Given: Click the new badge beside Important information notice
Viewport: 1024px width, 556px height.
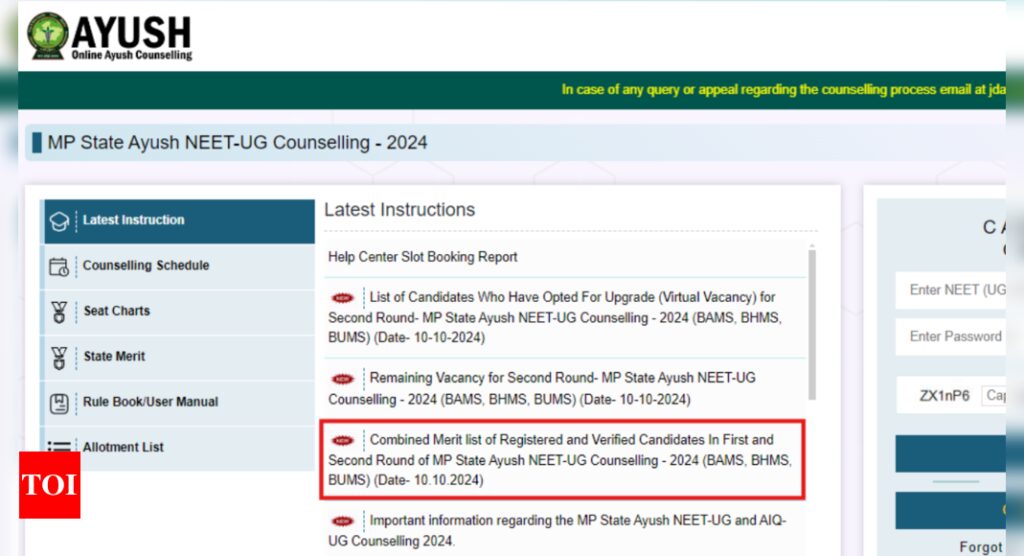Looking at the screenshot, I should click(342, 521).
